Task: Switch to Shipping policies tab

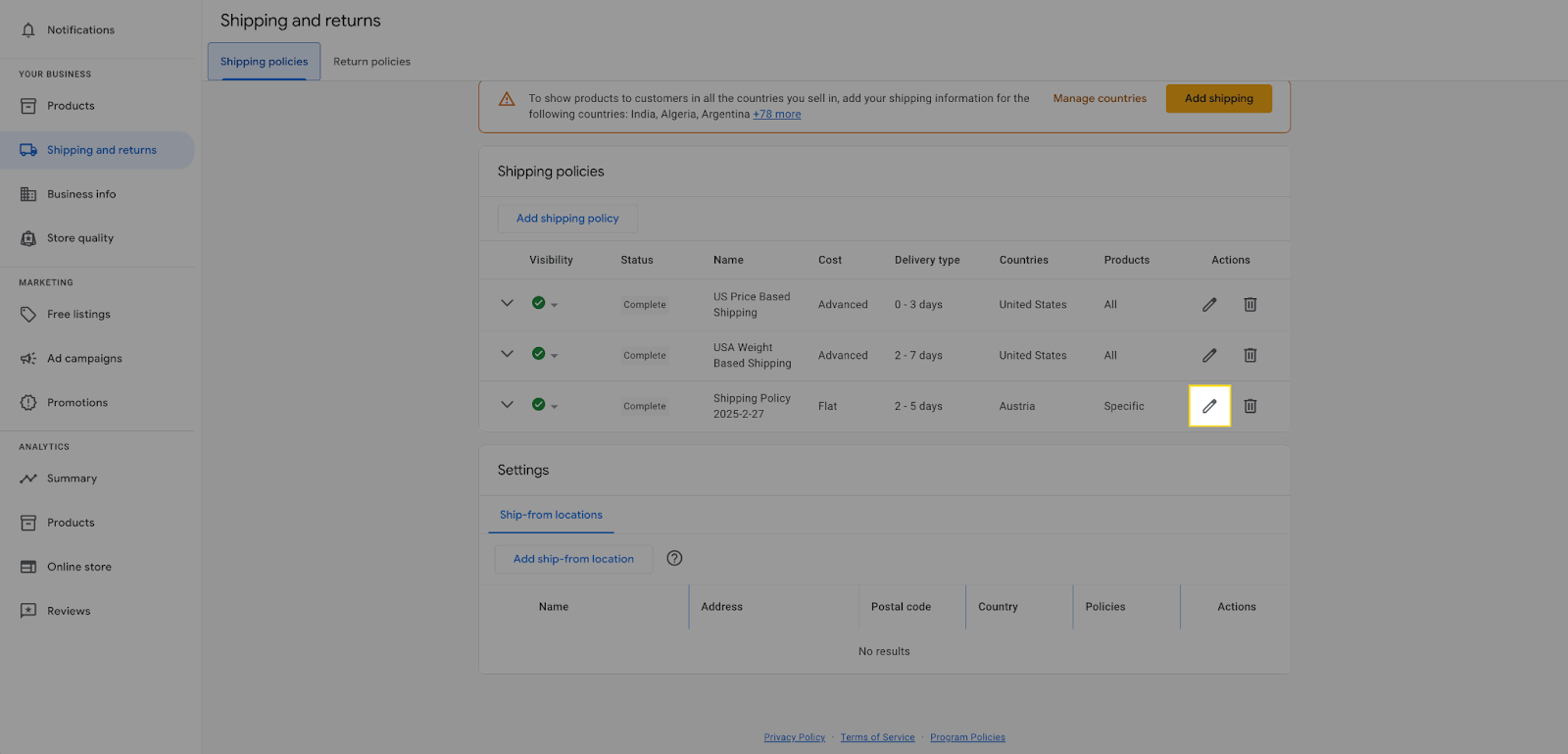Action: tap(264, 62)
